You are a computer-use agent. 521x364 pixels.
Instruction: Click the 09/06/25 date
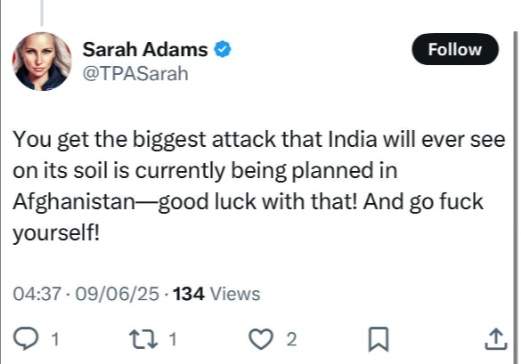117,294
